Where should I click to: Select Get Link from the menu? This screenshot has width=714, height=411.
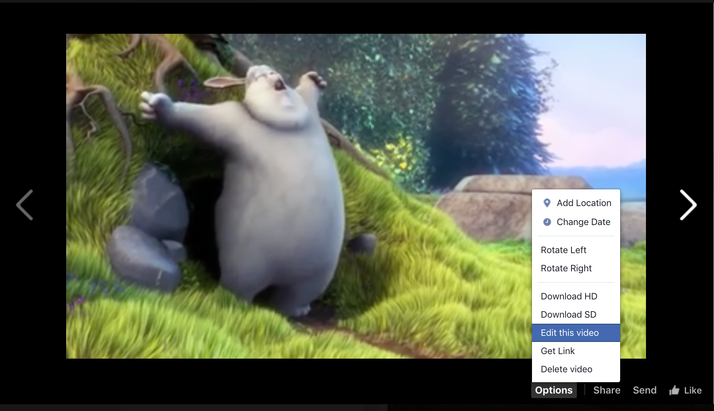point(576,351)
